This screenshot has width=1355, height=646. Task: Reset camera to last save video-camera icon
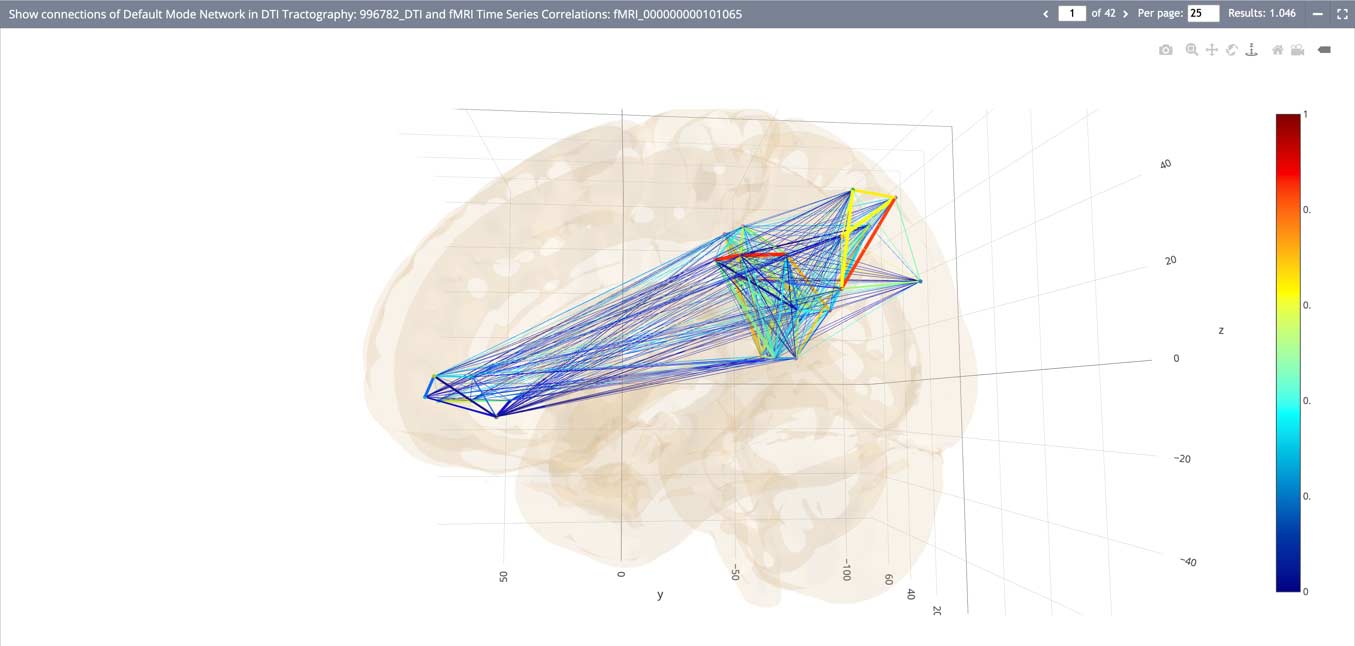pyautogui.click(x=1298, y=50)
